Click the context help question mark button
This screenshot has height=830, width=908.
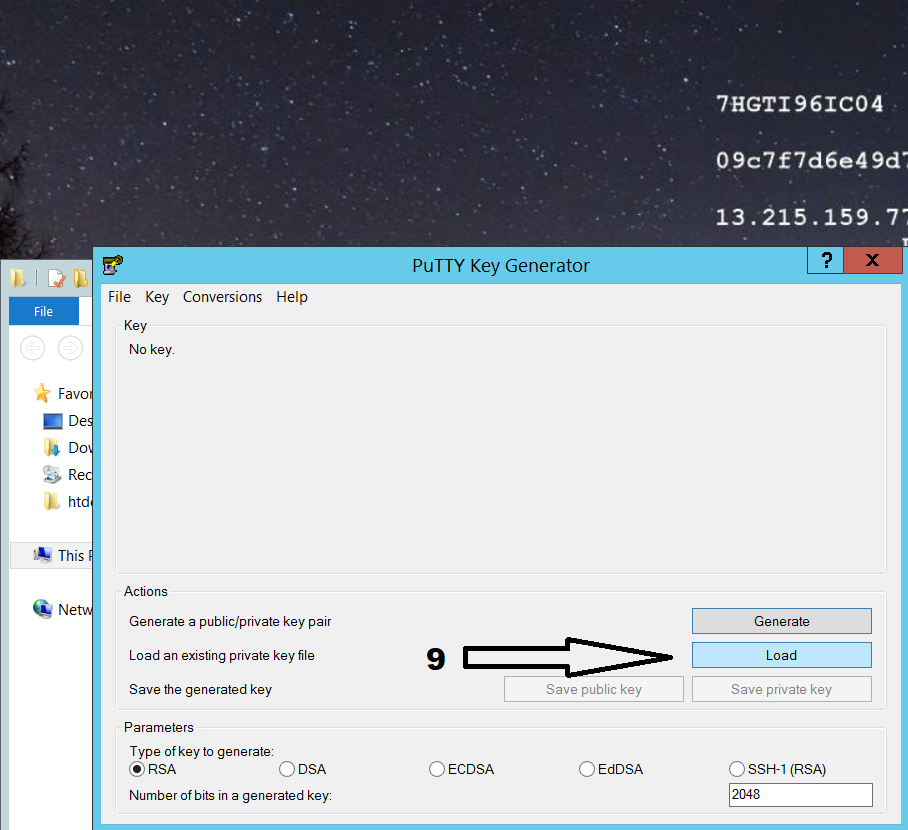click(x=826, y=261)
